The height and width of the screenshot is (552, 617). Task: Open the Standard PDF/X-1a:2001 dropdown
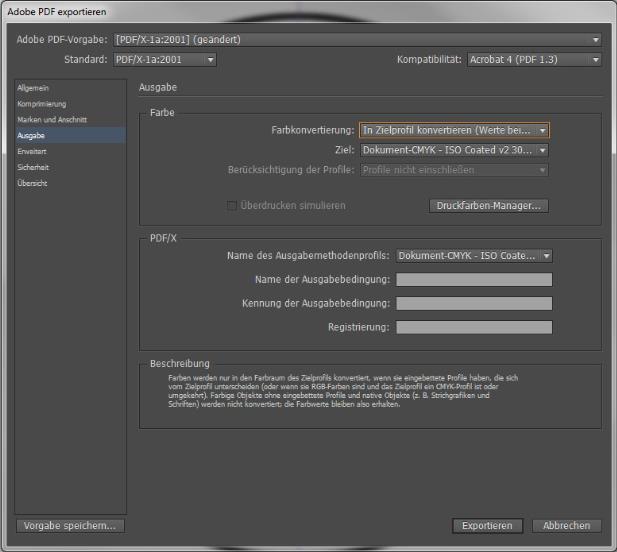pyautogui.click(x=164, y=60)
